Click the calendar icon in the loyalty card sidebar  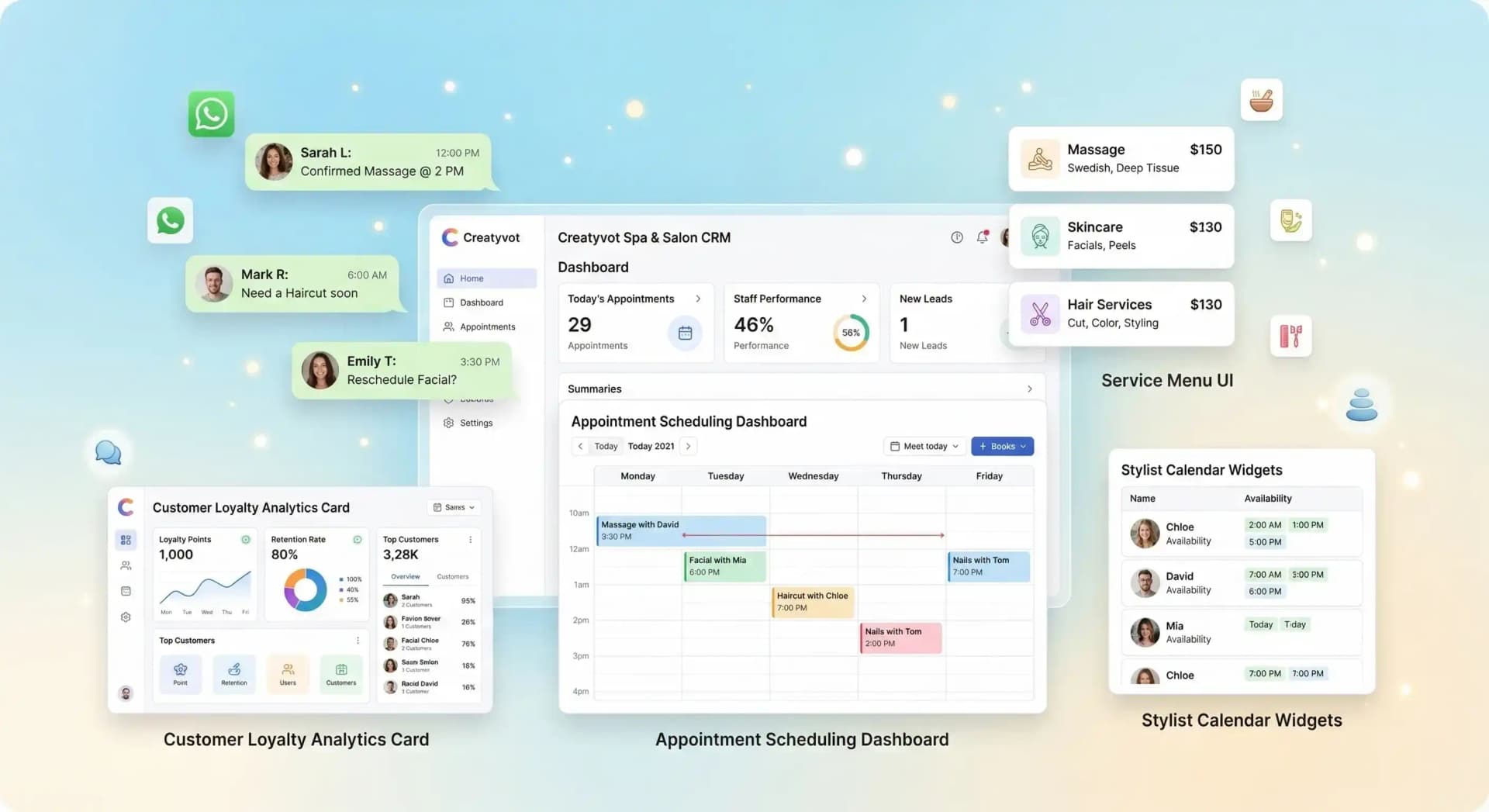126,591
